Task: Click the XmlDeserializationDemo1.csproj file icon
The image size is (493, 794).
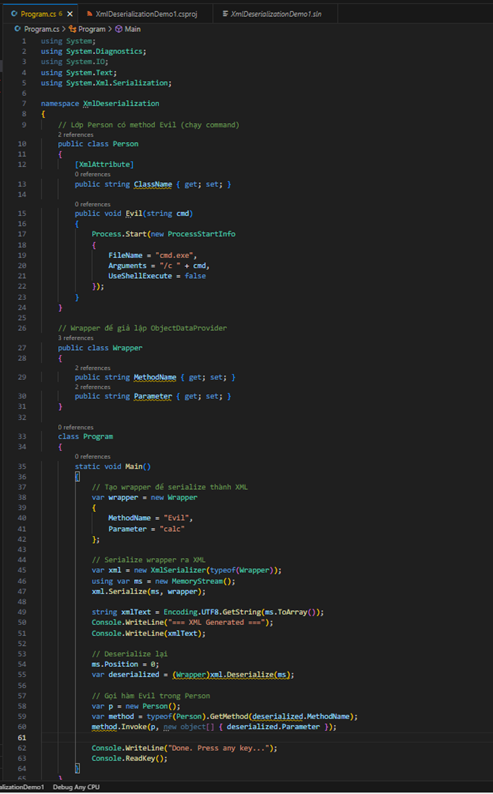Action: pyautogui.click(x=90, y=14)
